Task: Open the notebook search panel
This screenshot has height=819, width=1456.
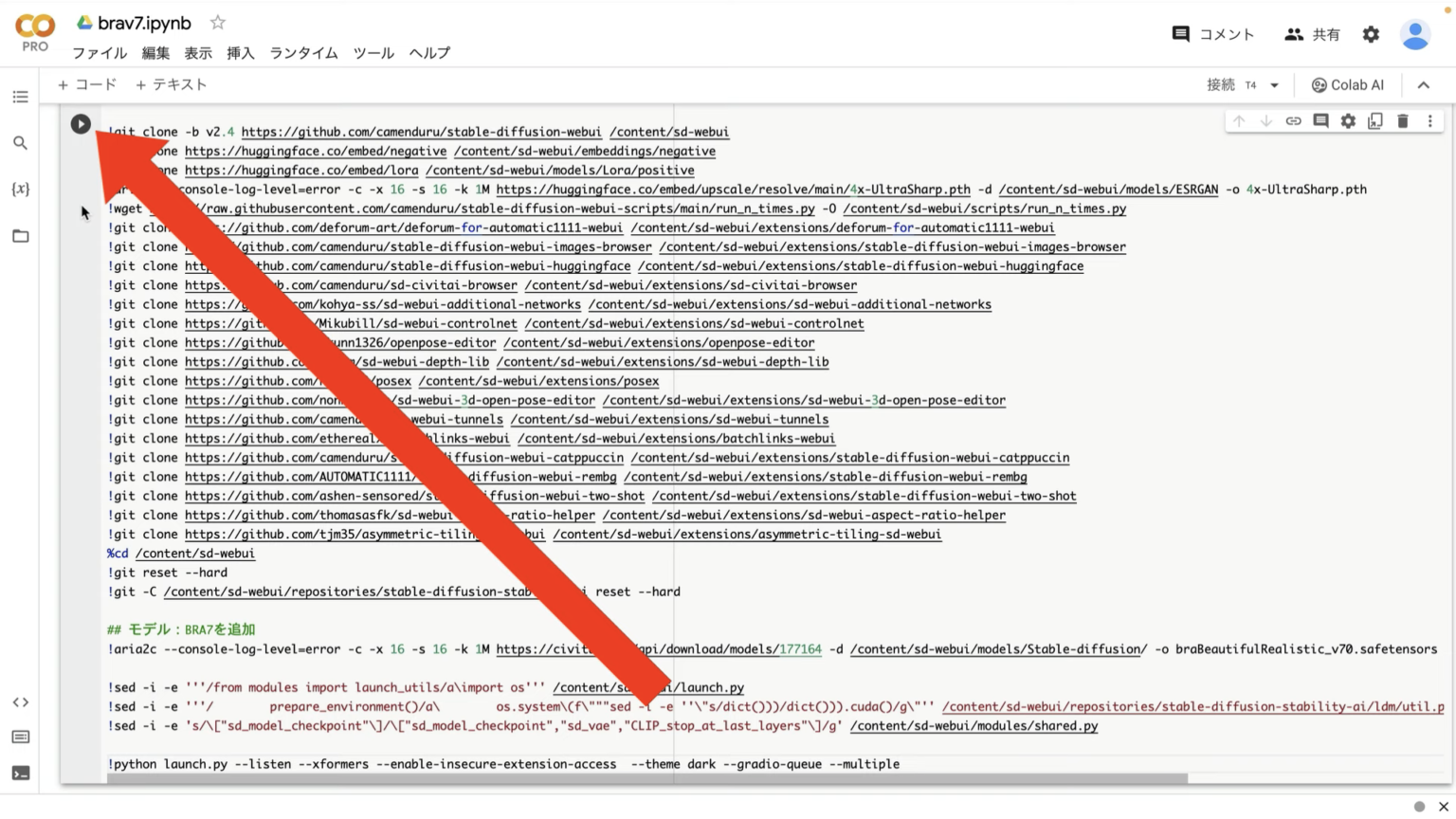Action: click(x=20, y=142)
